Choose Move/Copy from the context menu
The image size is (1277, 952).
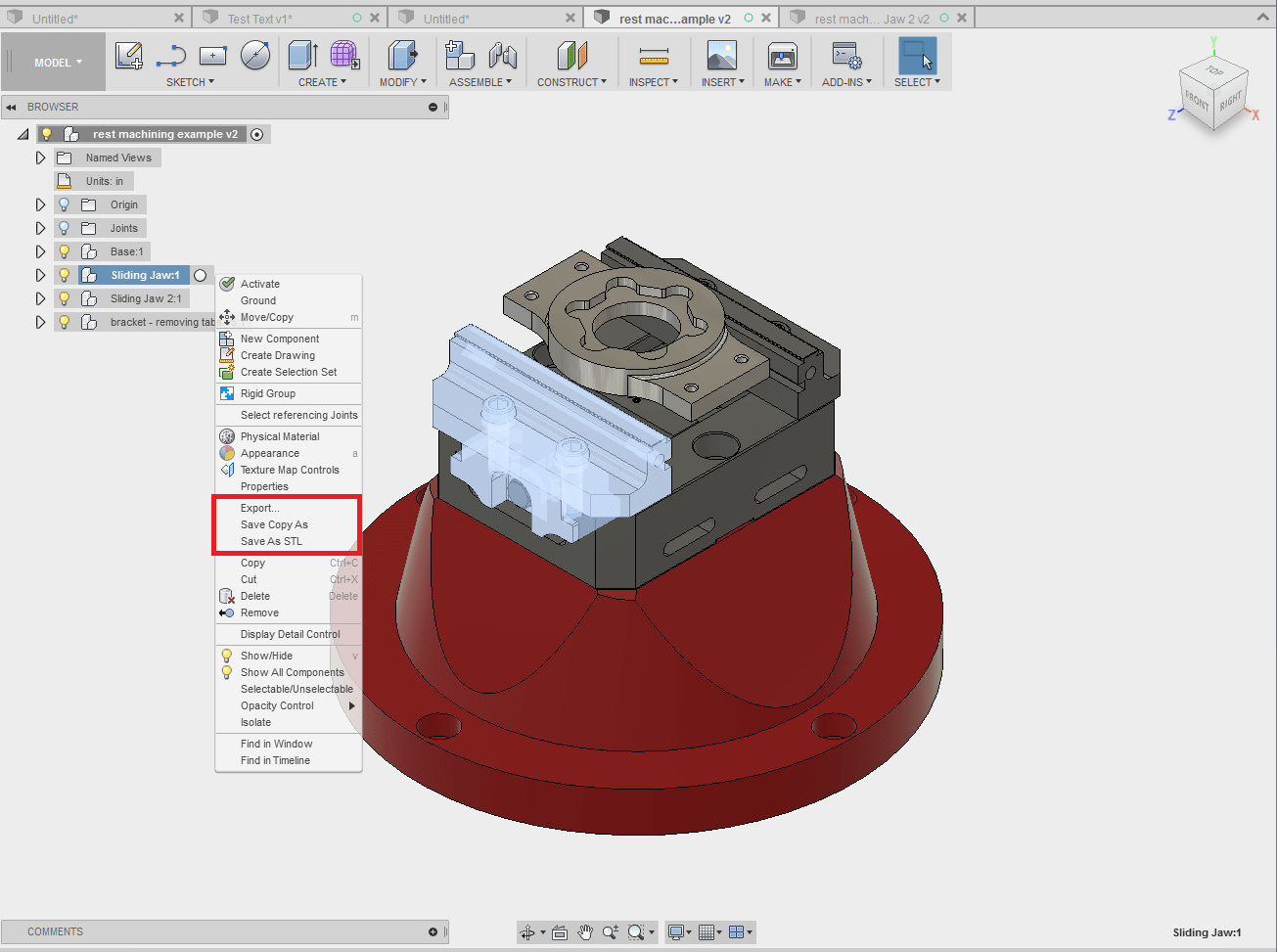(266, 317)
